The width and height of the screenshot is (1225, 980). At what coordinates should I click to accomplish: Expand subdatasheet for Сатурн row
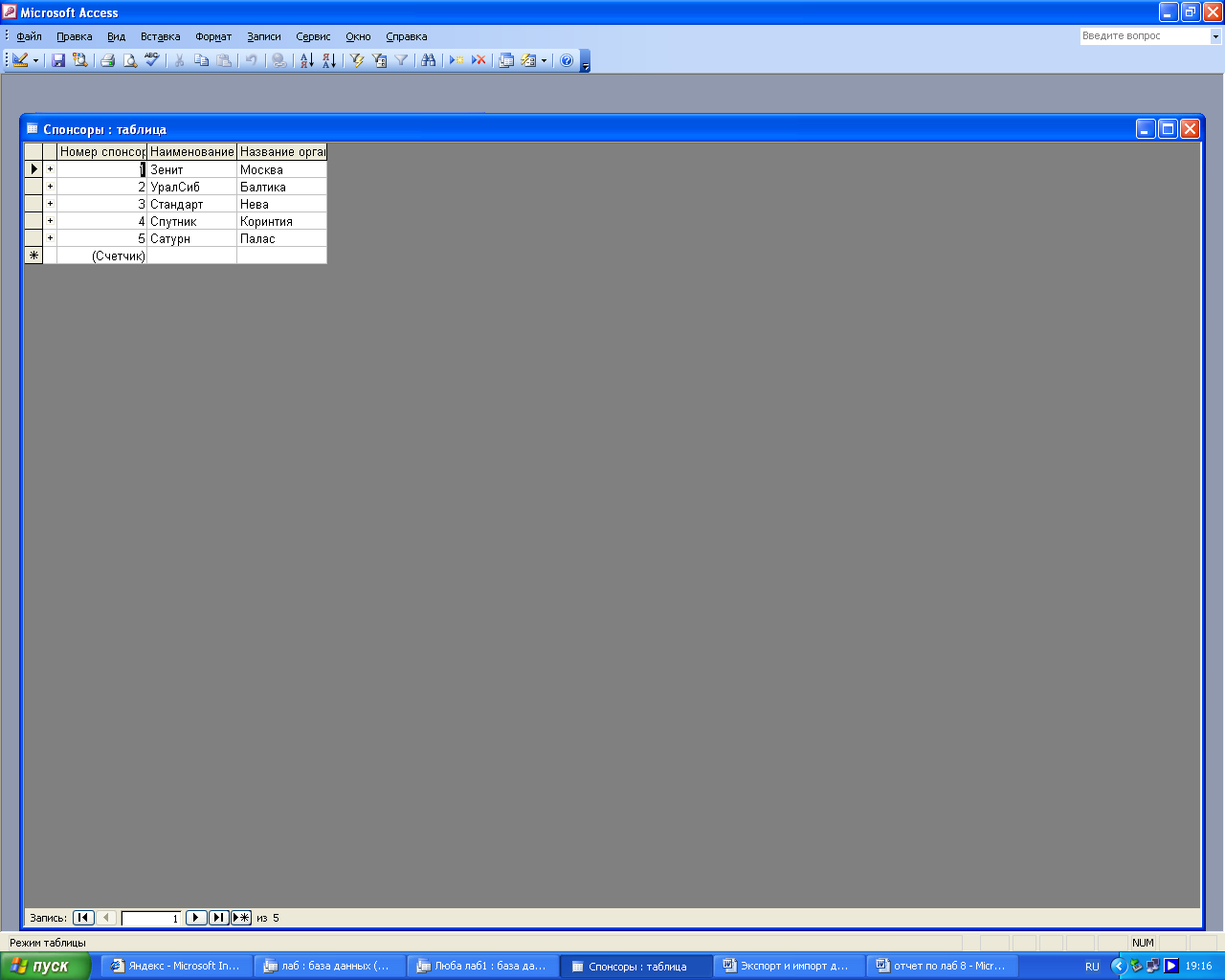point(50,238)
